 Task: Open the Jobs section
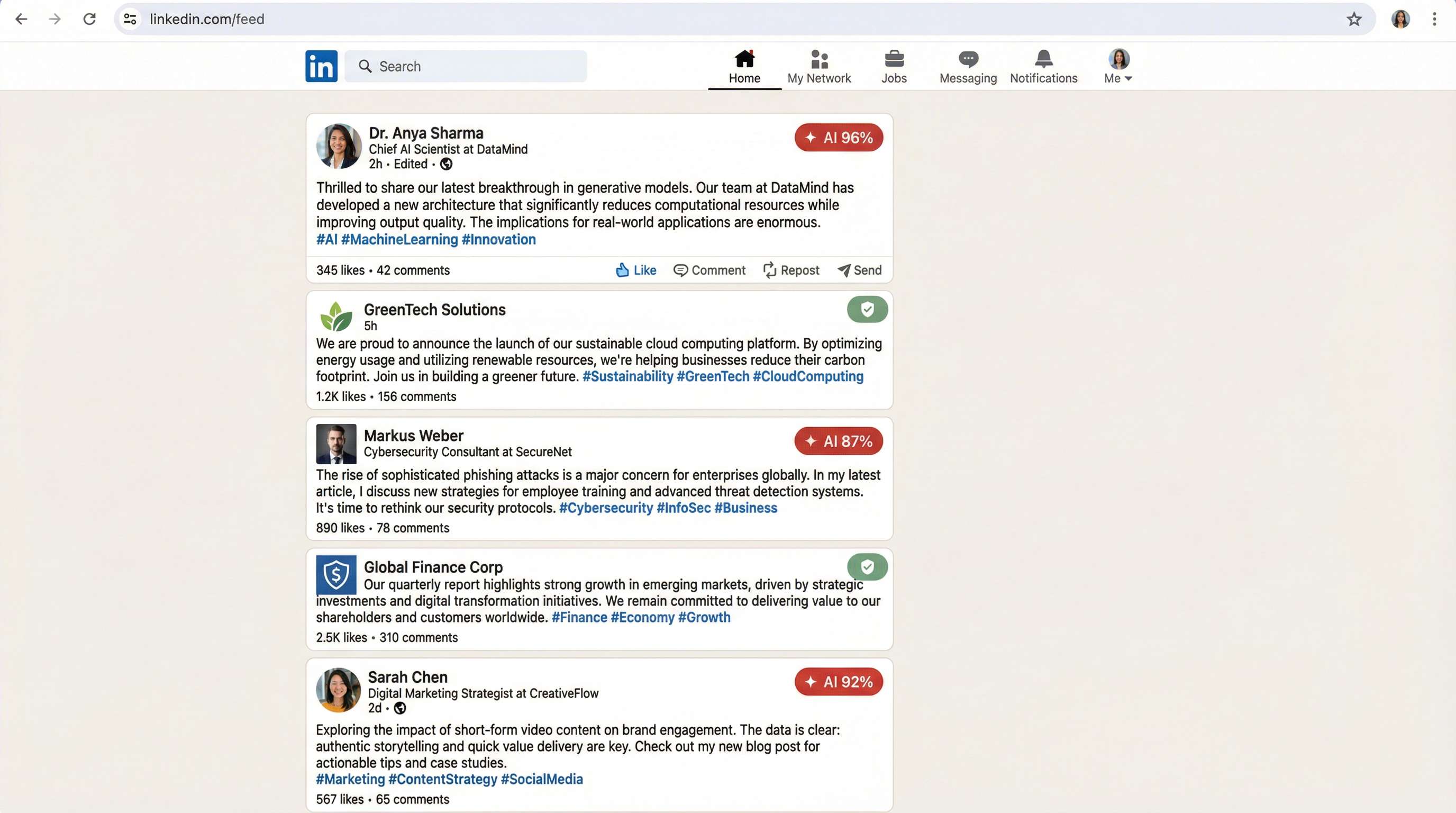pyautogui.click(x=894, y=67)
